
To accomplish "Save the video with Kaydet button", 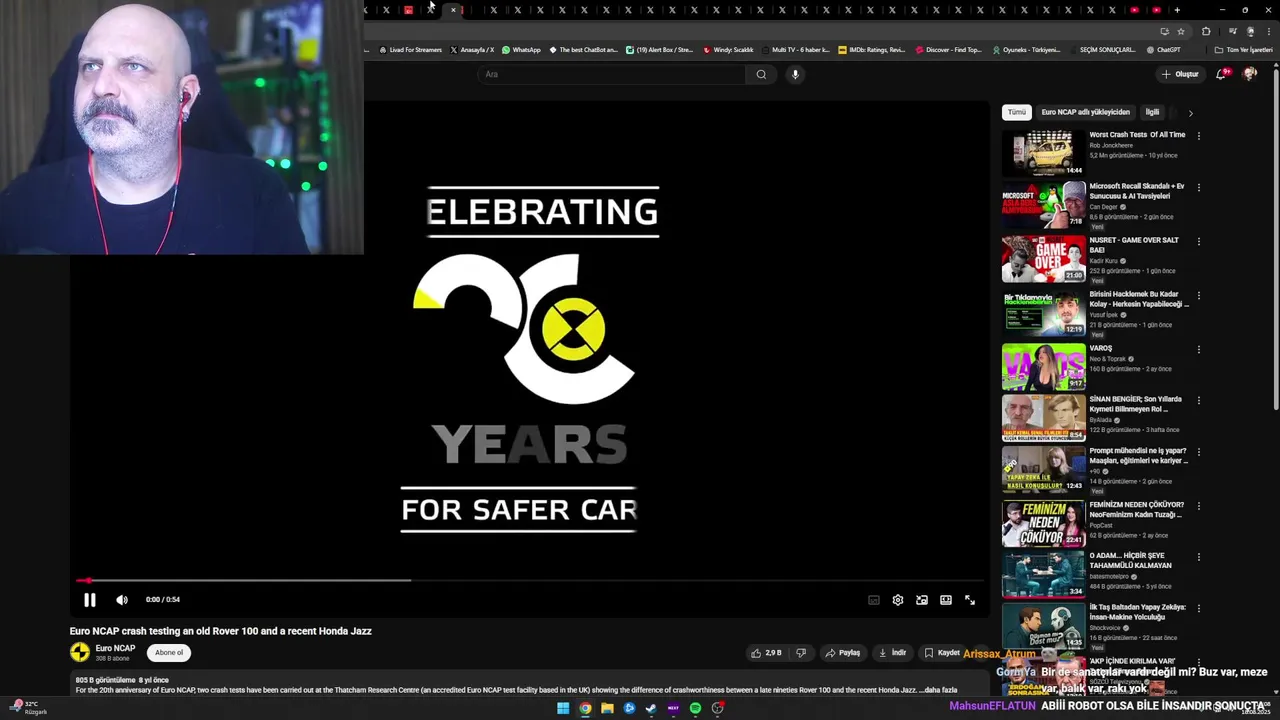I will click(x=941, y=653).
